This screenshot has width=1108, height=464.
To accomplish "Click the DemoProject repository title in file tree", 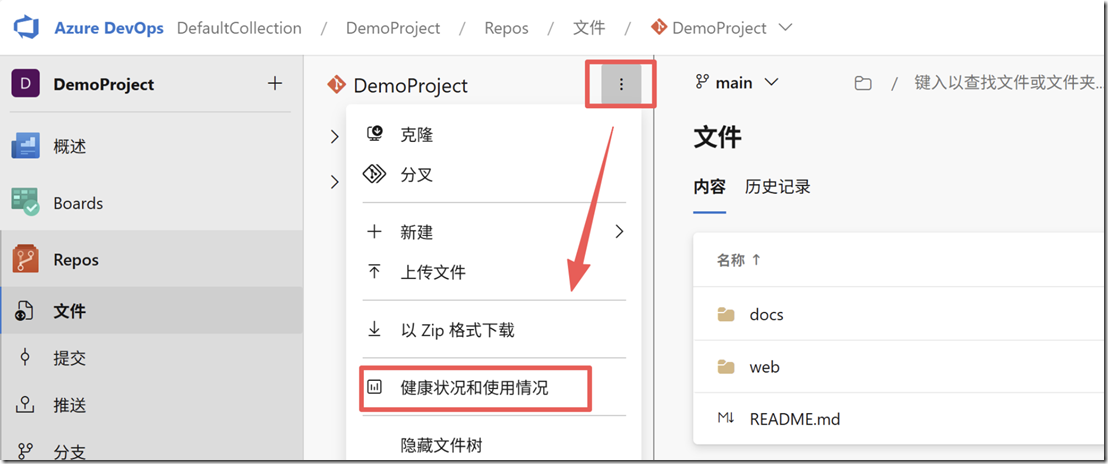I will point(411,85).
